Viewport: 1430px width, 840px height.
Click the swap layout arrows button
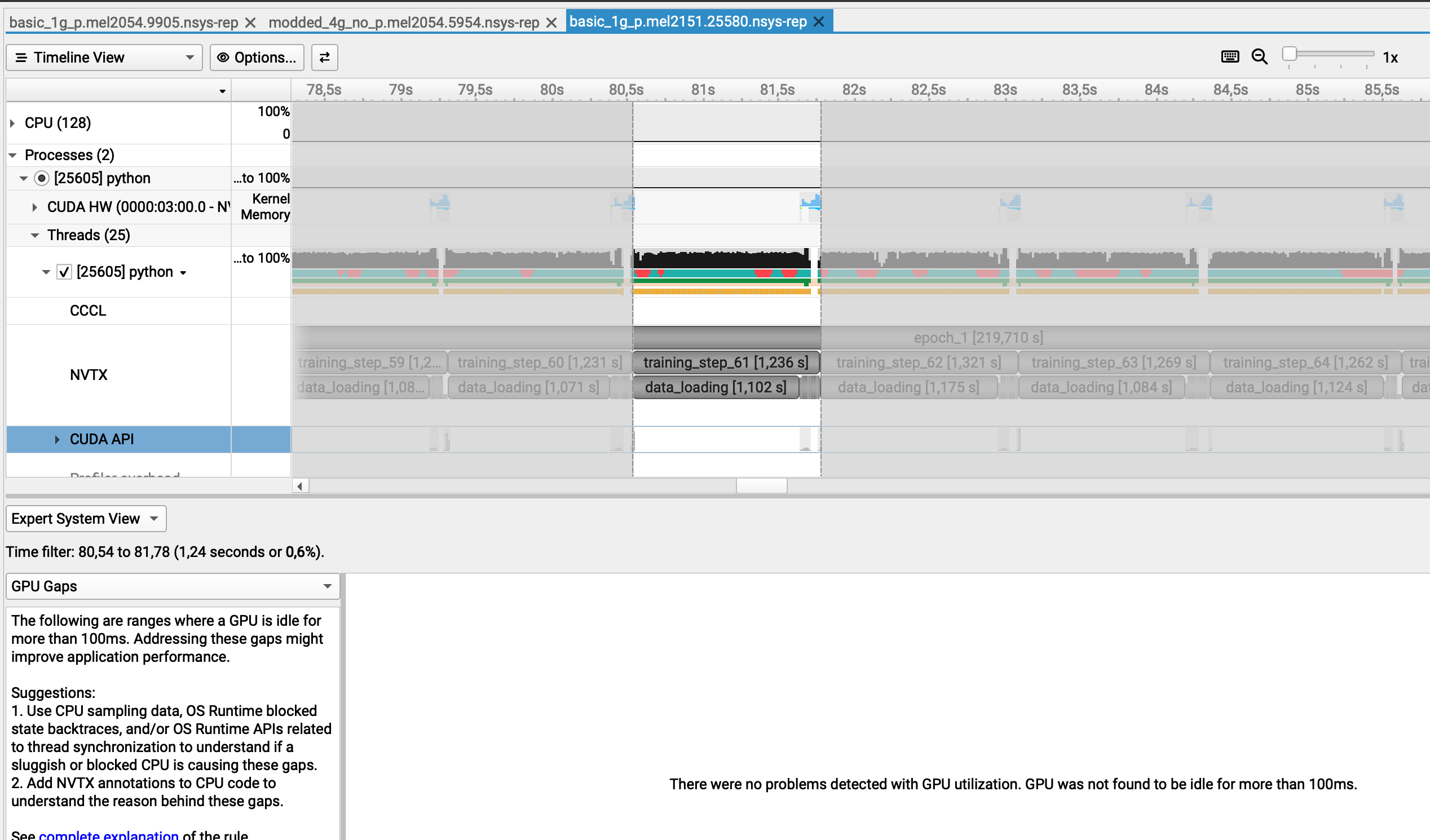click(x=325, y=58)
